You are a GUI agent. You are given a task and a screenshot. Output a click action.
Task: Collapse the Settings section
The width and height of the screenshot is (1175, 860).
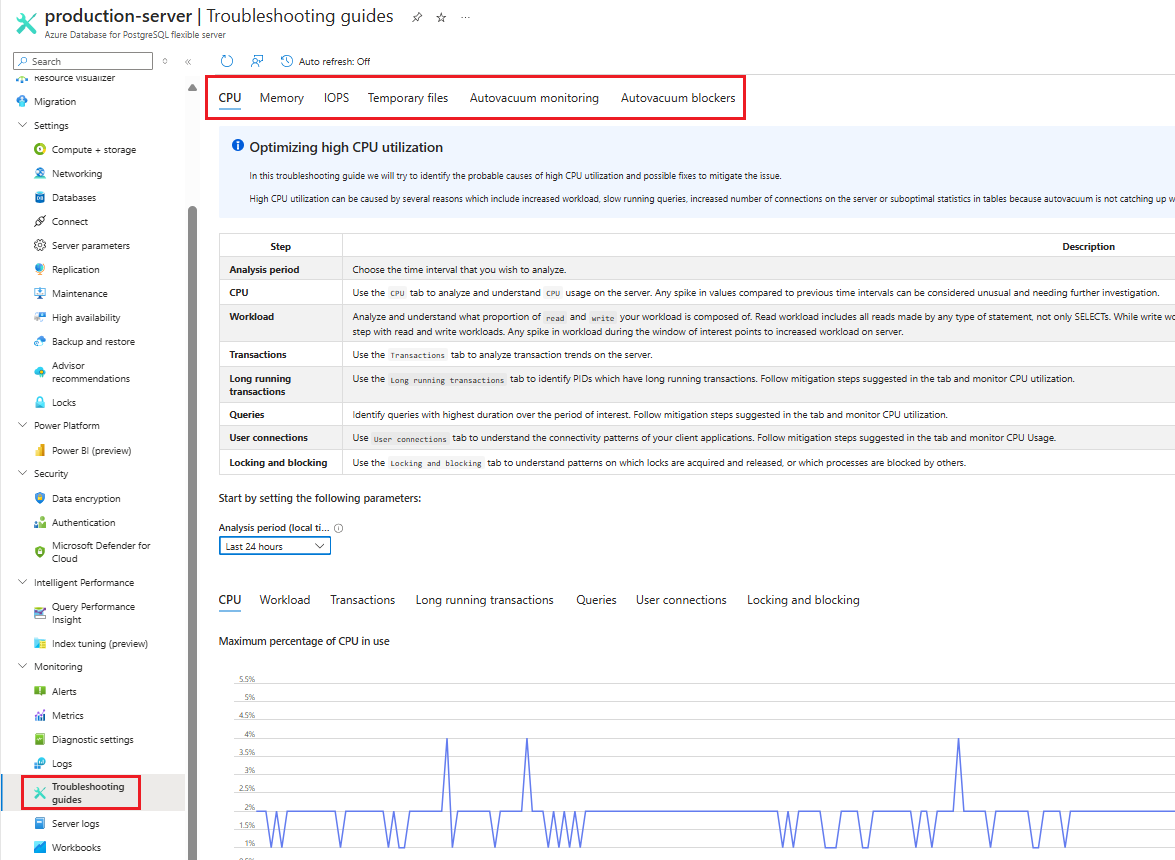(22, 125)
